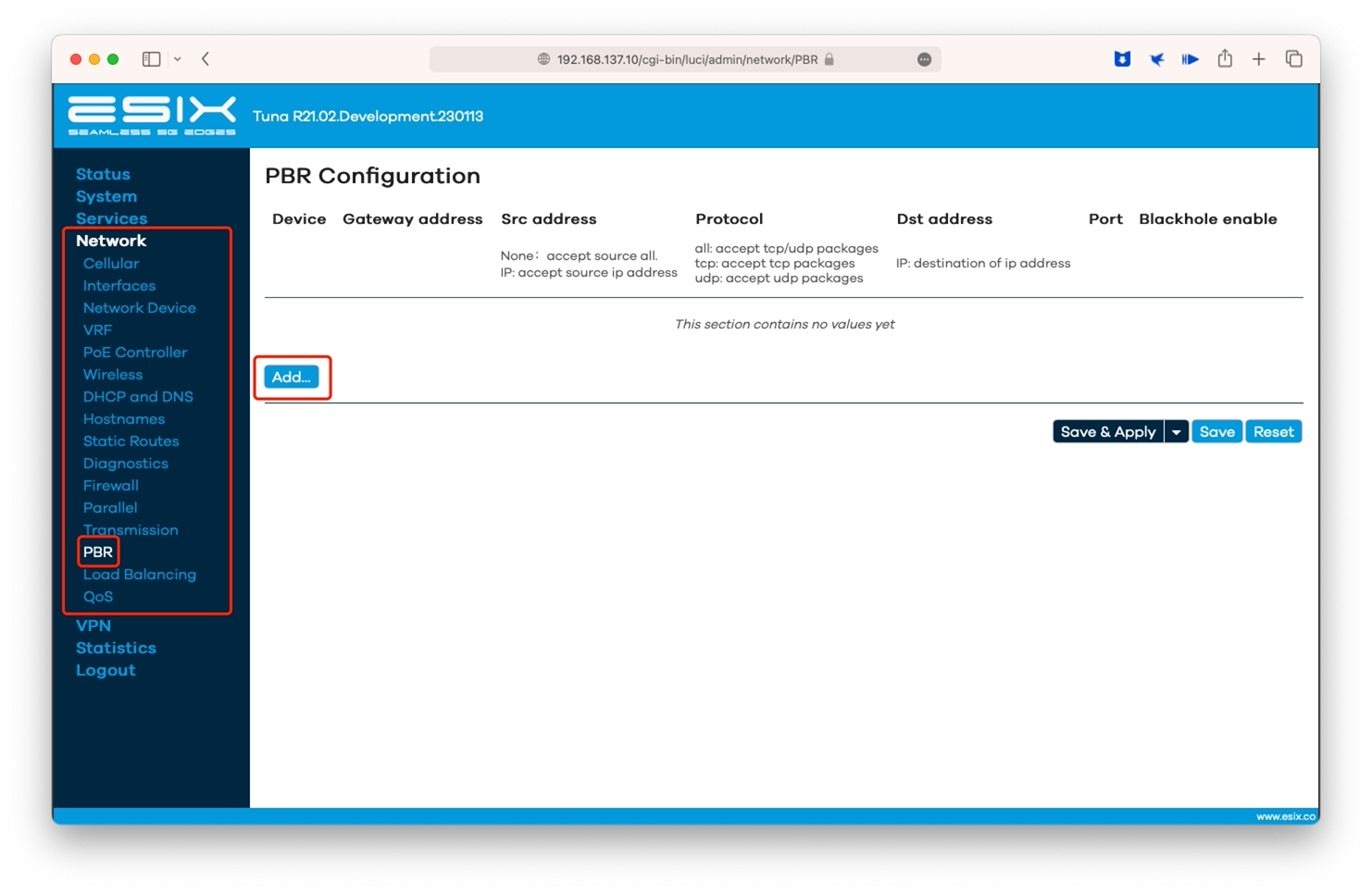1372x893 pixels.
Task: Click the Dst address column header
Action: [x=944, y=219]
